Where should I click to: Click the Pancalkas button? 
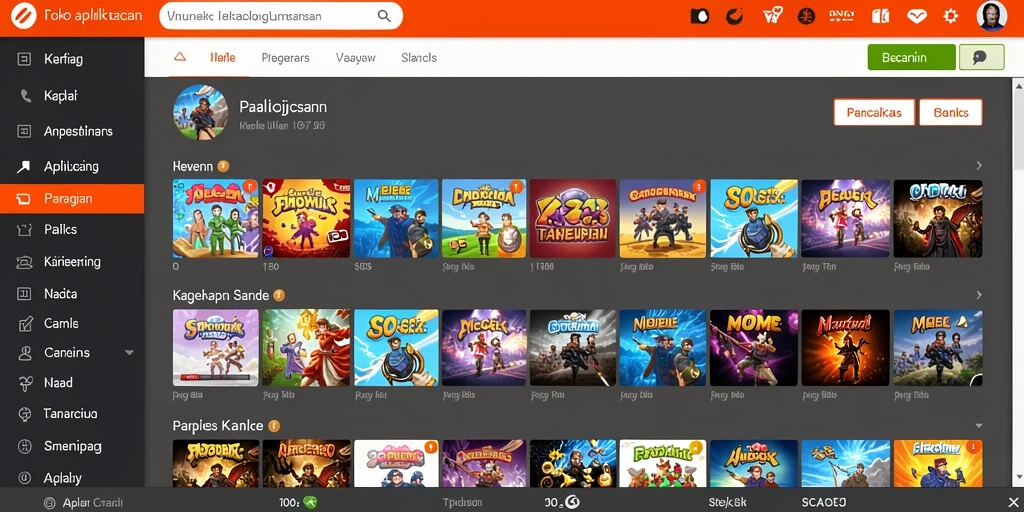(874, 112)
